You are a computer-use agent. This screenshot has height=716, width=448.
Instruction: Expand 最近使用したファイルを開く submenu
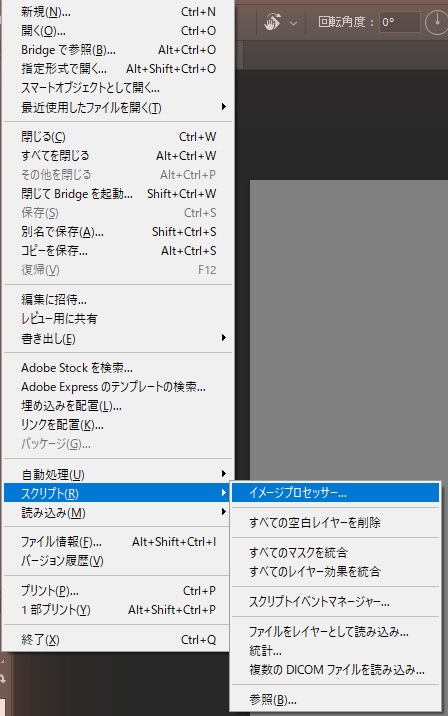(118, 107)
